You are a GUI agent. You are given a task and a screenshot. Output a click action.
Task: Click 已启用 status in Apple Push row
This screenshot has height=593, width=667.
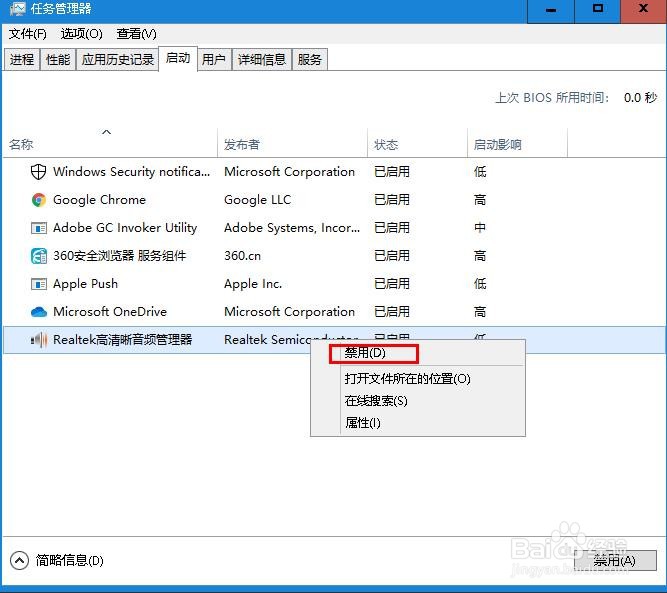pos(392,284)
